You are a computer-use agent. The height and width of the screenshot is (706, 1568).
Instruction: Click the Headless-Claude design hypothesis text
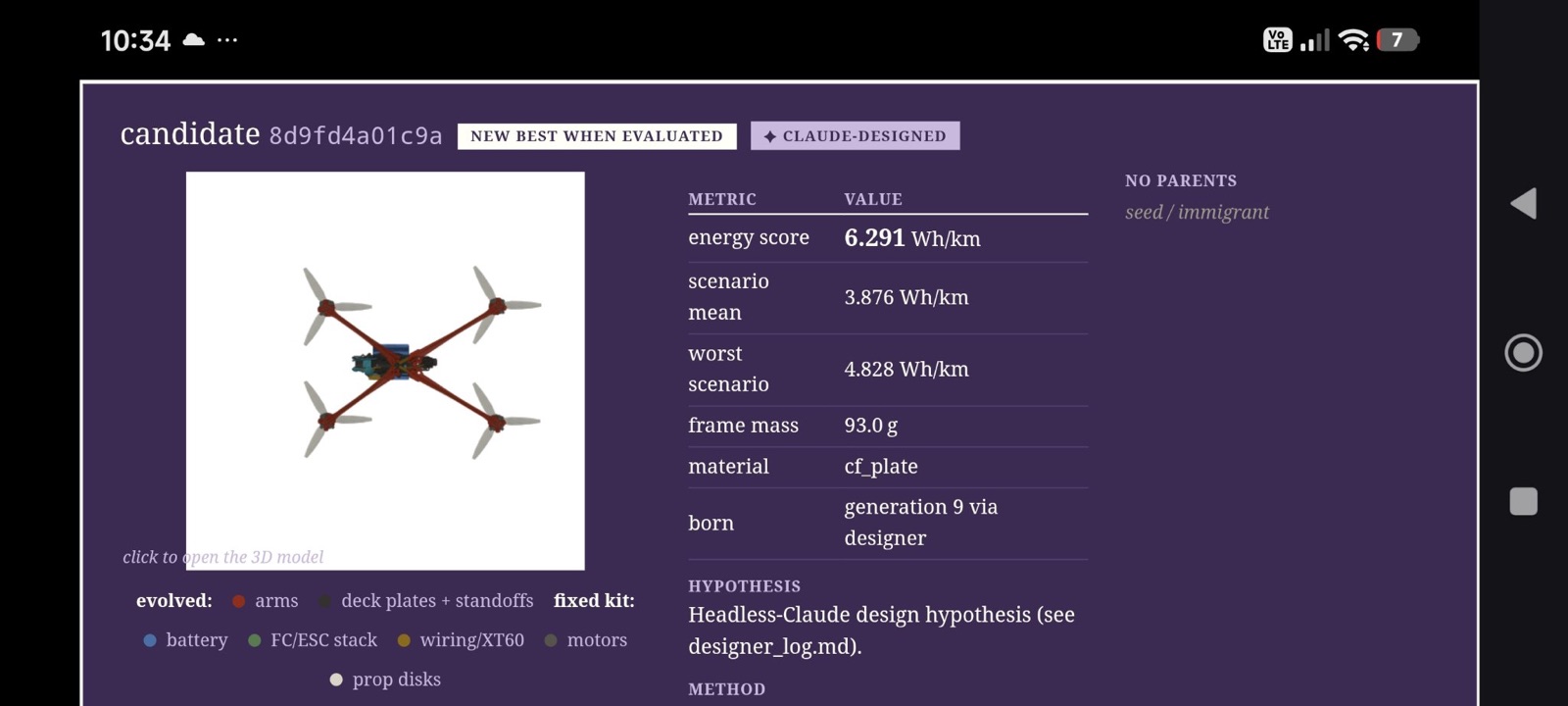(x=882, y=630)
